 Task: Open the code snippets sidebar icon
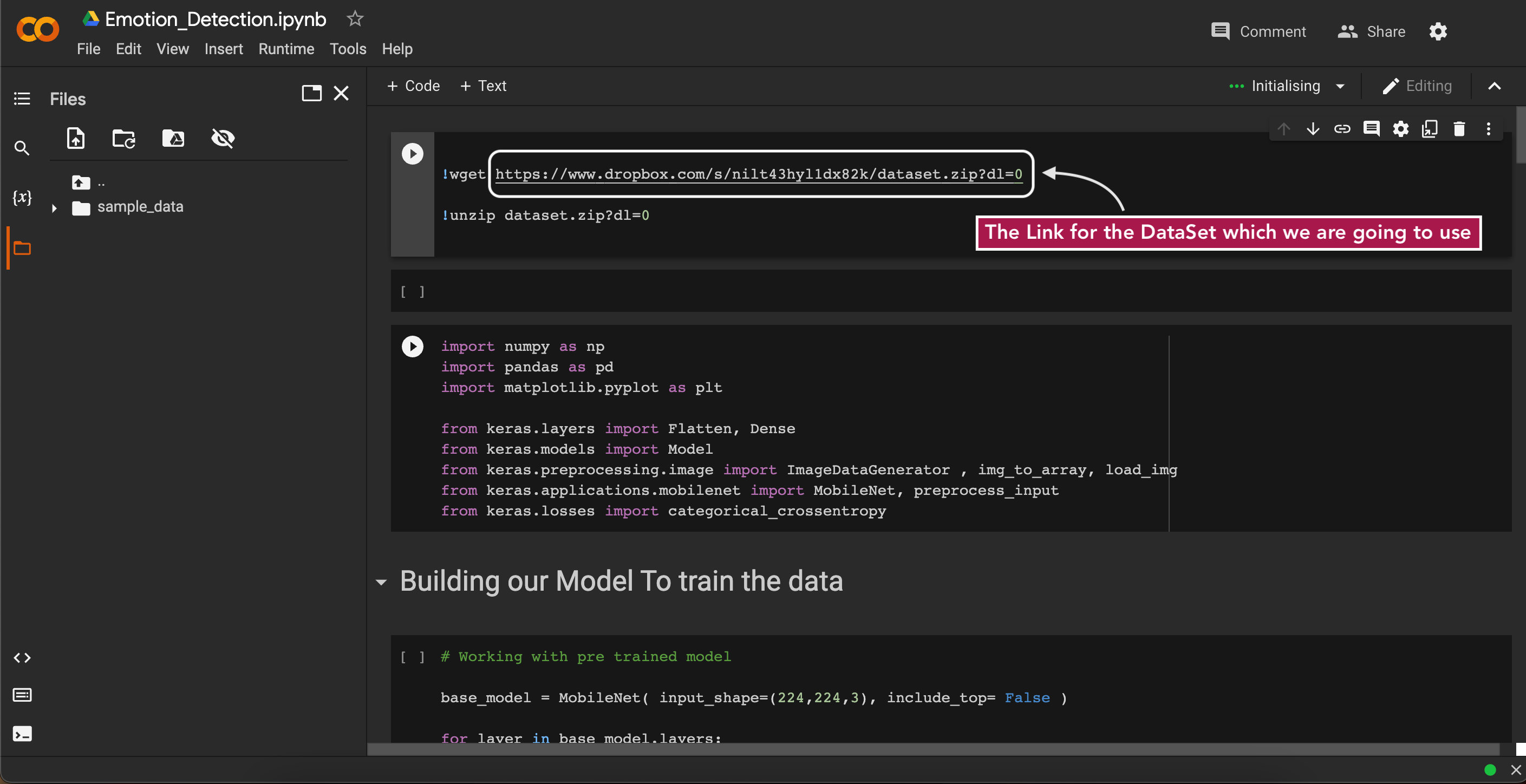pyautogui.click(x=22, y=657)
